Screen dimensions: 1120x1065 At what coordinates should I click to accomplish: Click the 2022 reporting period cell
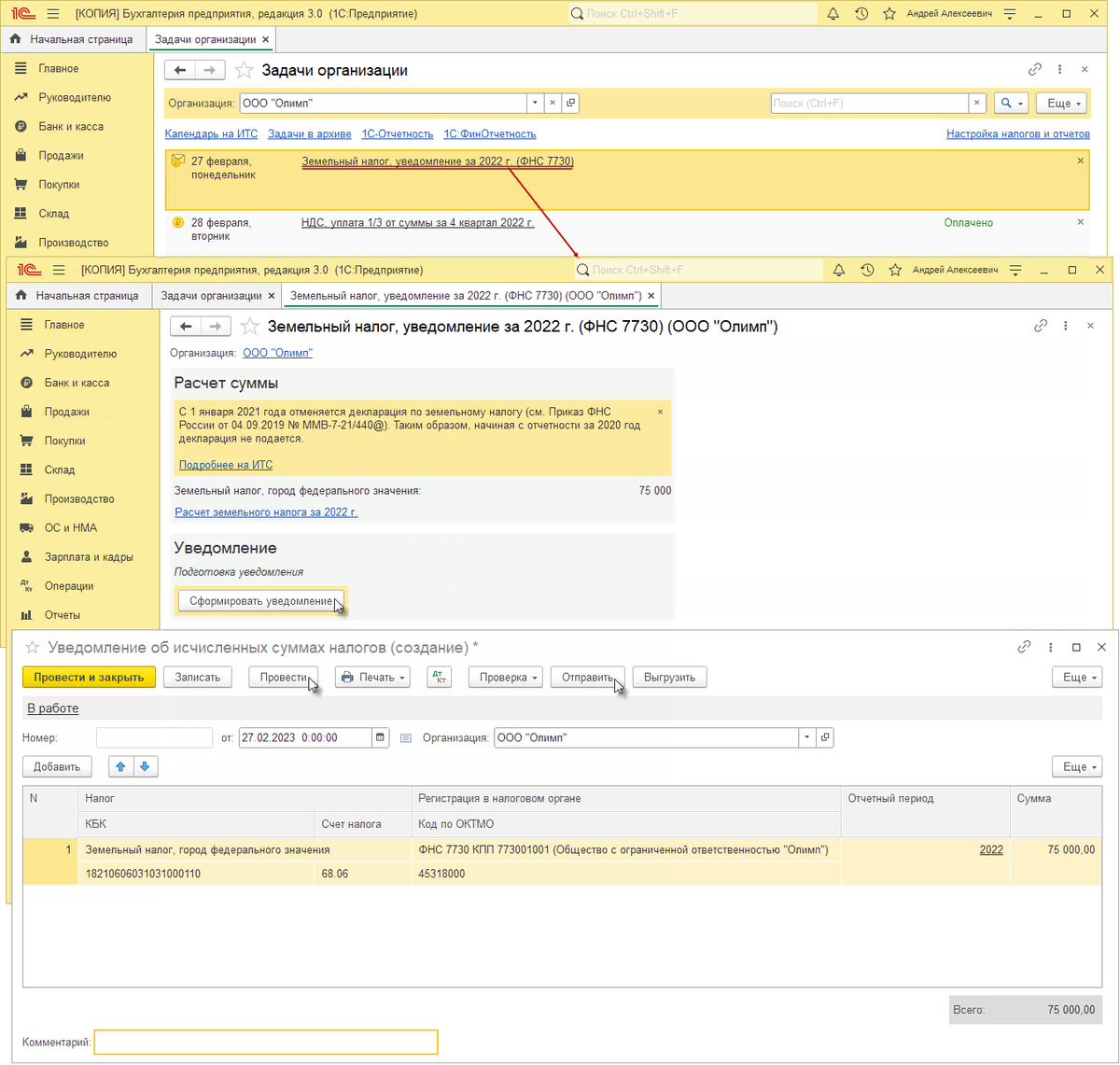[991, 849]
